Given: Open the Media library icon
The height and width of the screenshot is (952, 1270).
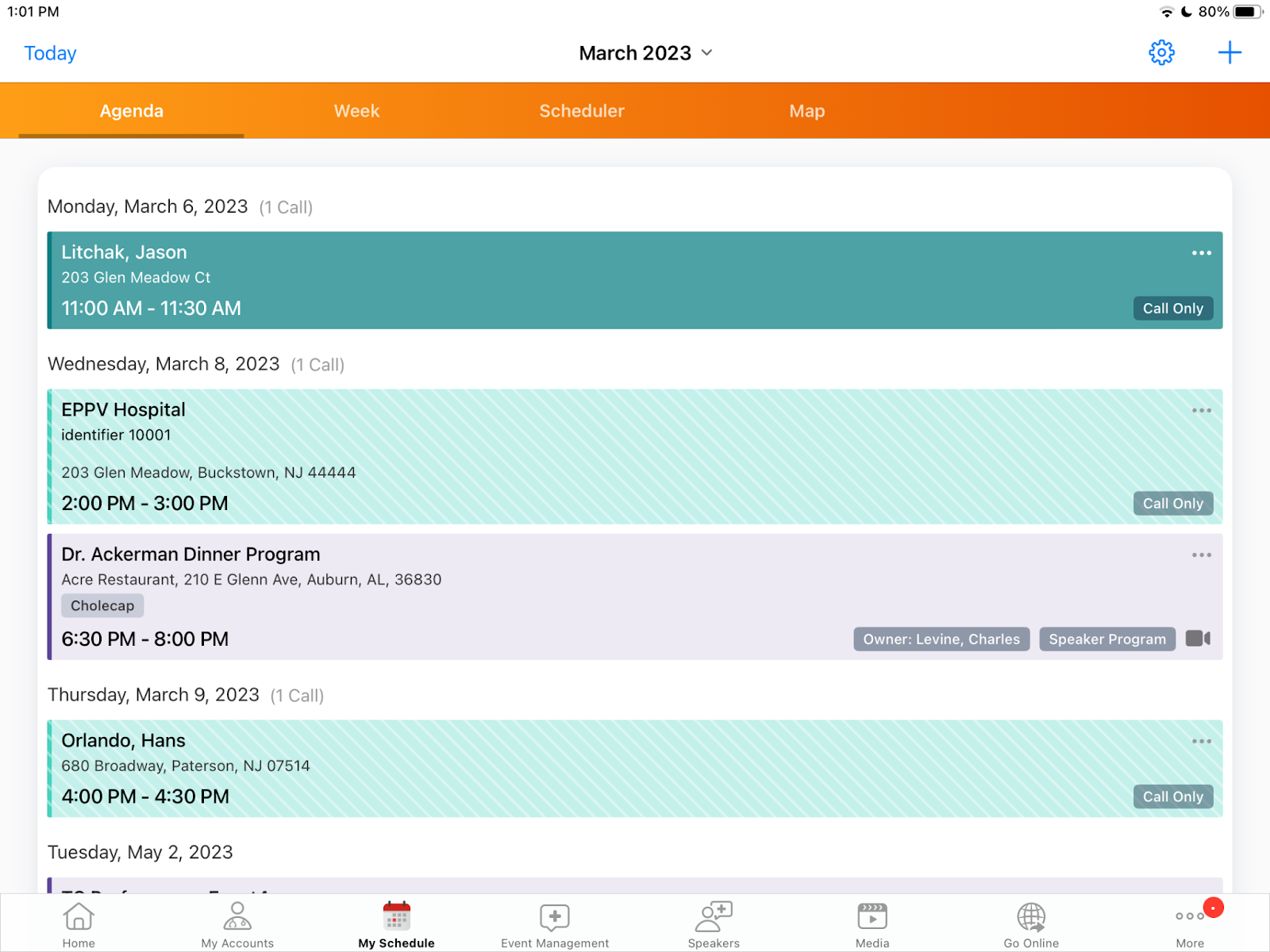Looking at the screenshot, I should (872, 918).
